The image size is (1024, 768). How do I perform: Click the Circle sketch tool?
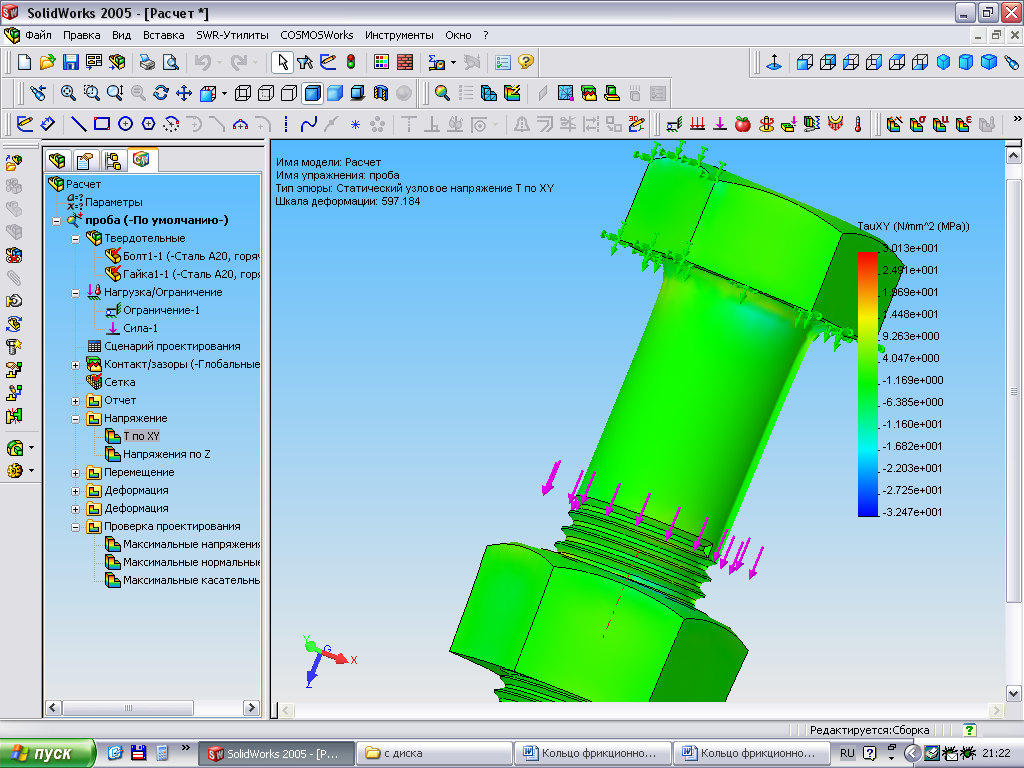pos(125,123)
